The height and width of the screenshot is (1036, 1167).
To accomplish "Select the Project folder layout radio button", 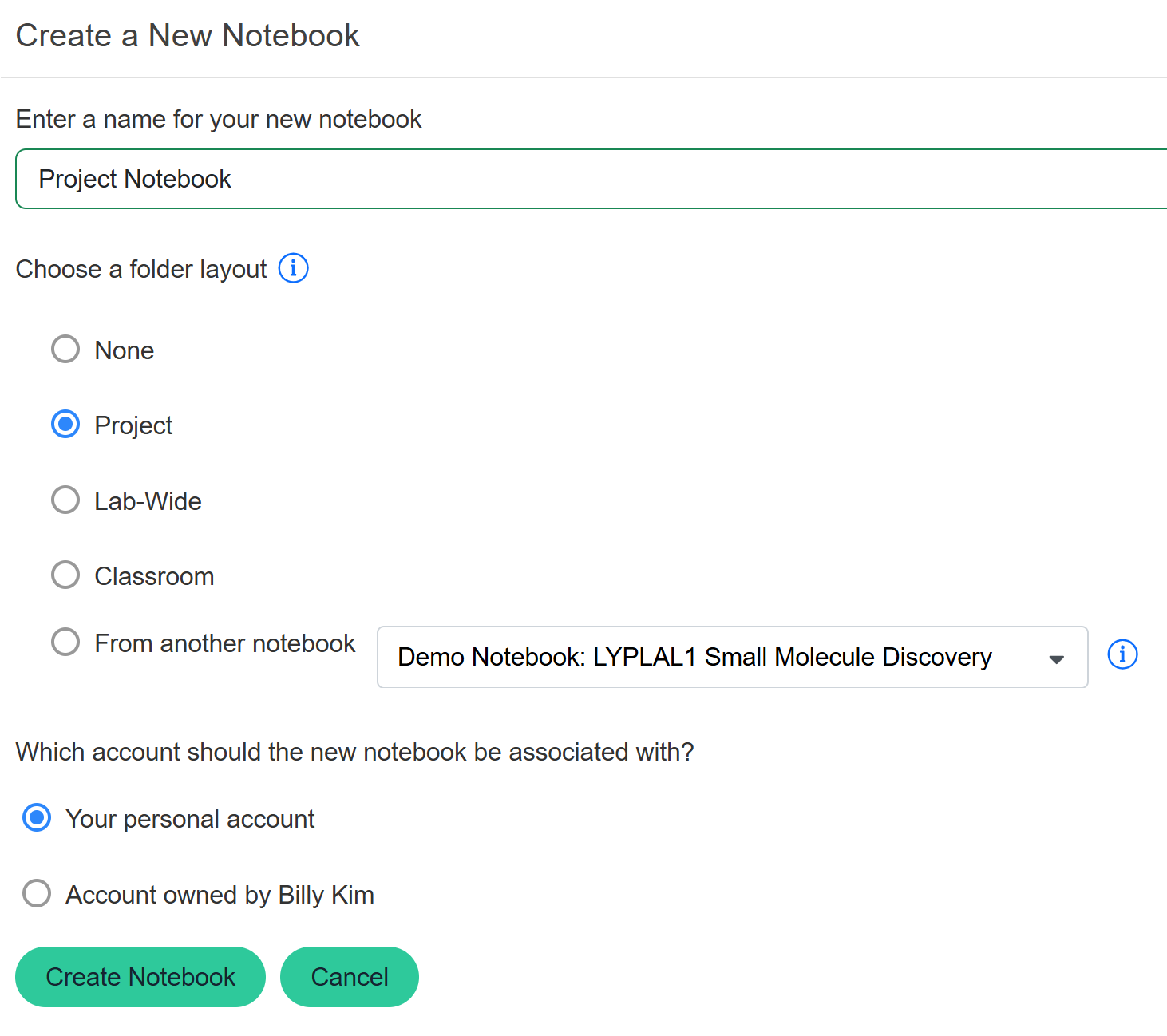I will pyautogui.click(x=65, y=424).
